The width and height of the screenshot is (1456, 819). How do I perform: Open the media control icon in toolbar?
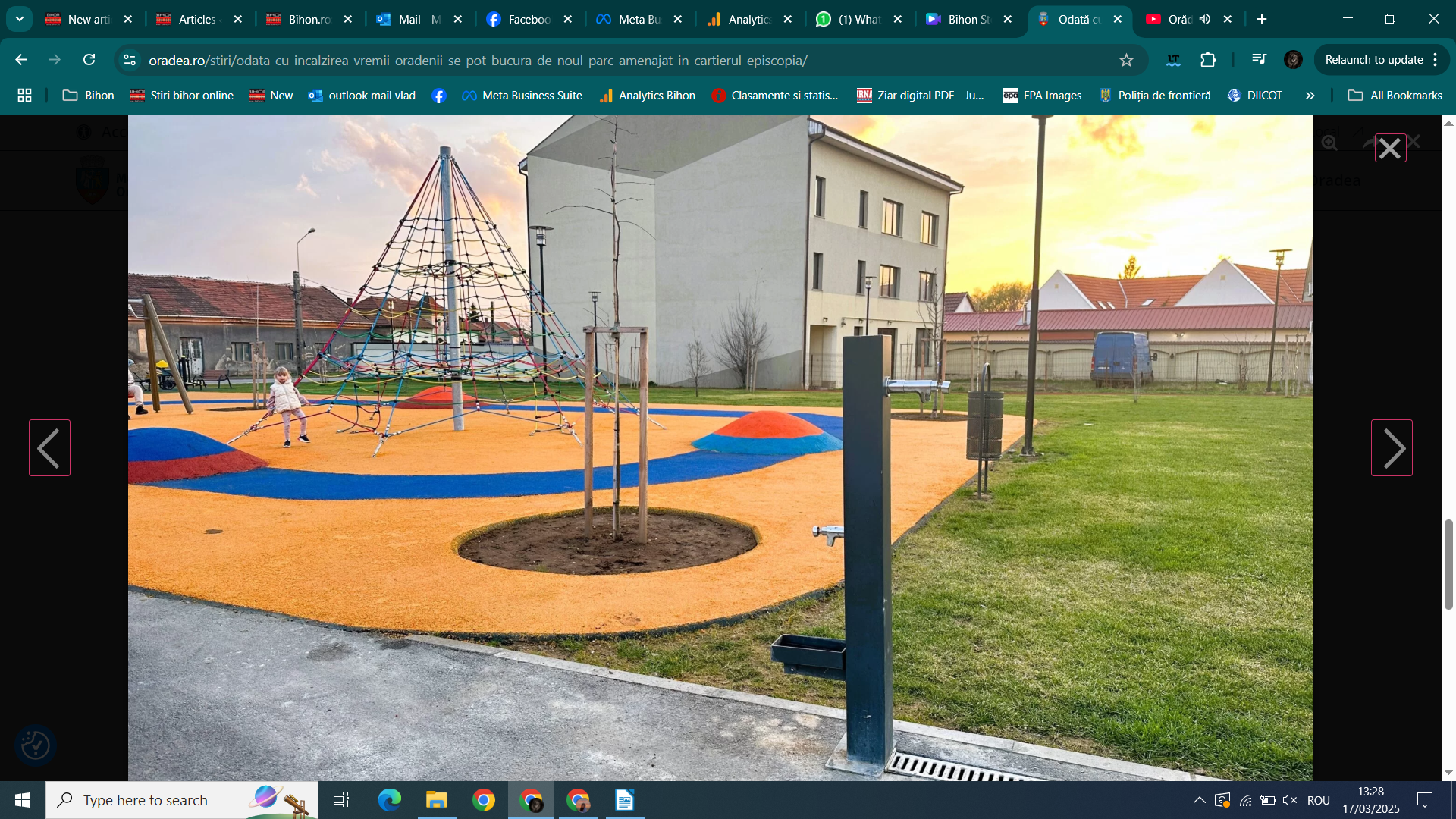coord(1259,60)
